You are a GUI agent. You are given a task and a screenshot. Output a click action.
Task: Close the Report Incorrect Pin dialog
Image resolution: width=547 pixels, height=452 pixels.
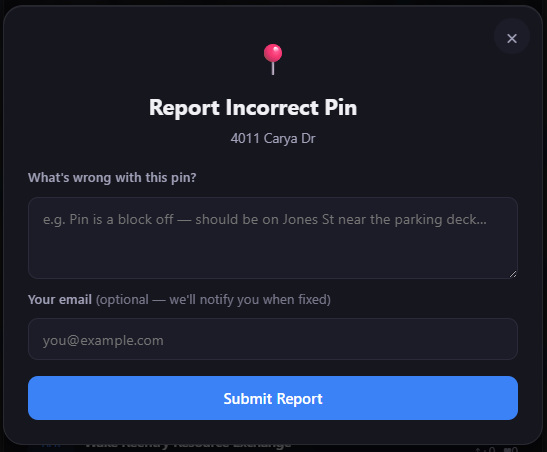pos(512,36)
